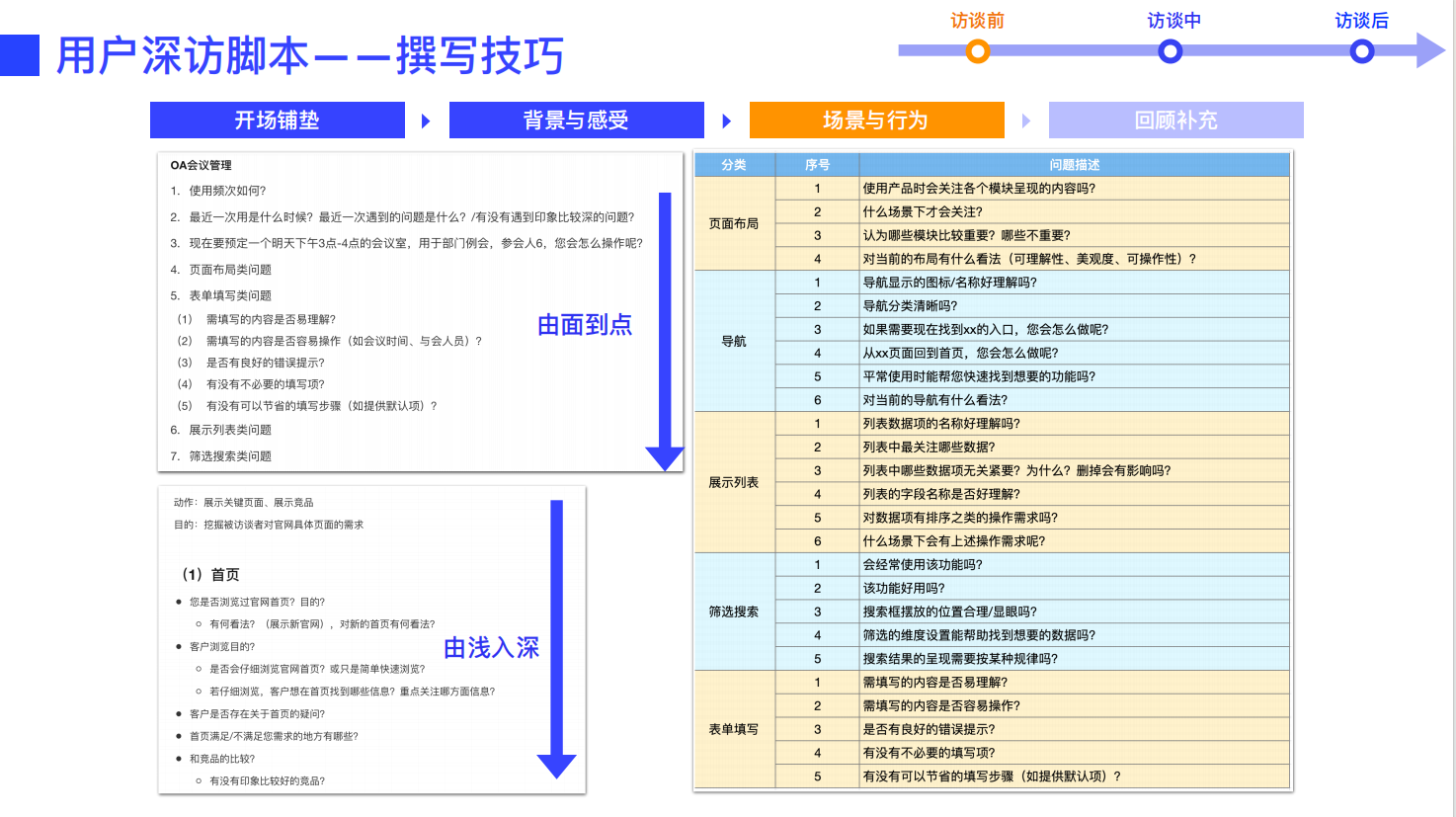
Task: Switch to the 开场铺垫 tab
Action: pyautogui.click(x=278, y=120)
